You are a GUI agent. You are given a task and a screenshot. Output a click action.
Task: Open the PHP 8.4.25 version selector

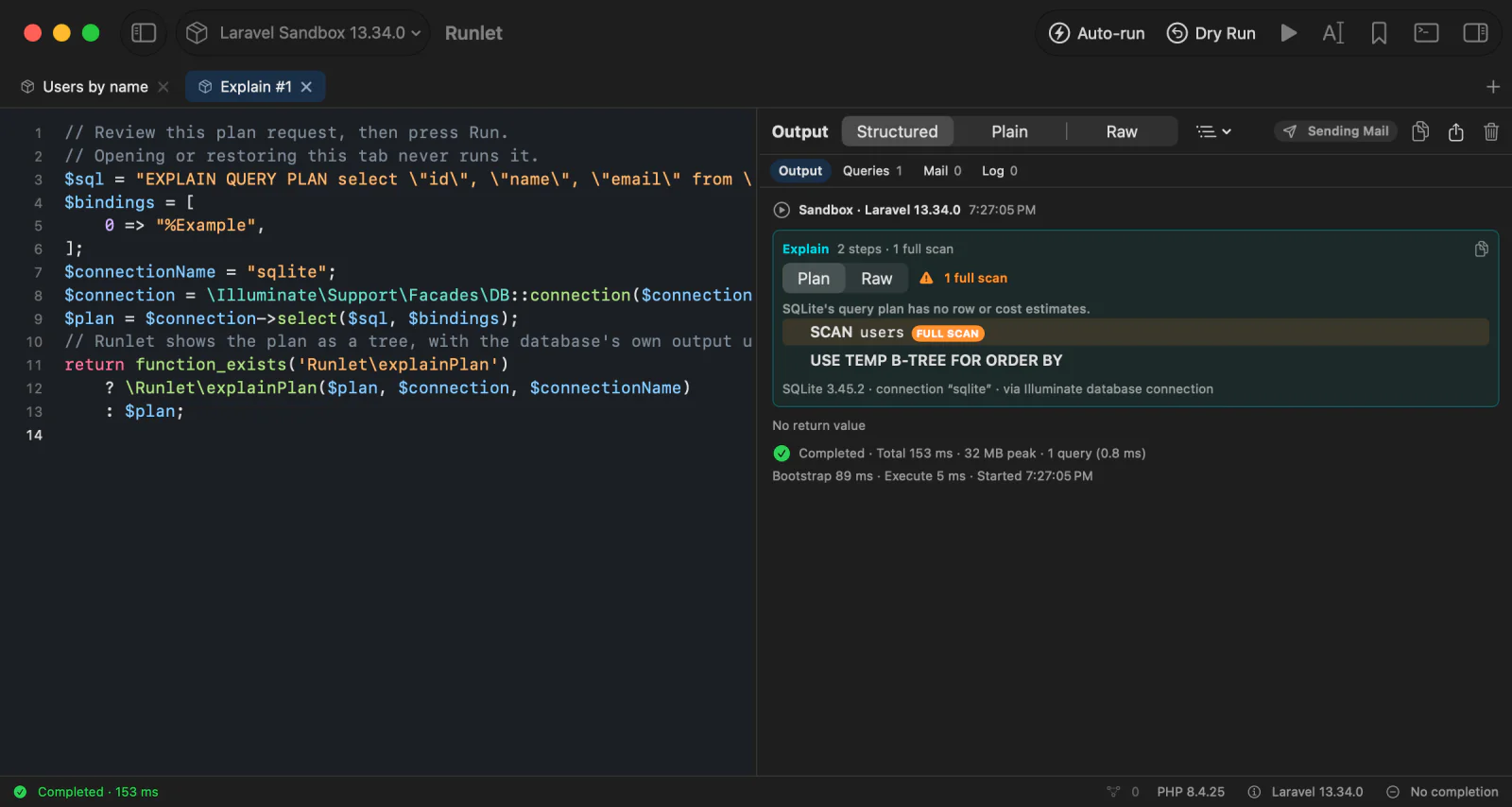pos(1191,792)
